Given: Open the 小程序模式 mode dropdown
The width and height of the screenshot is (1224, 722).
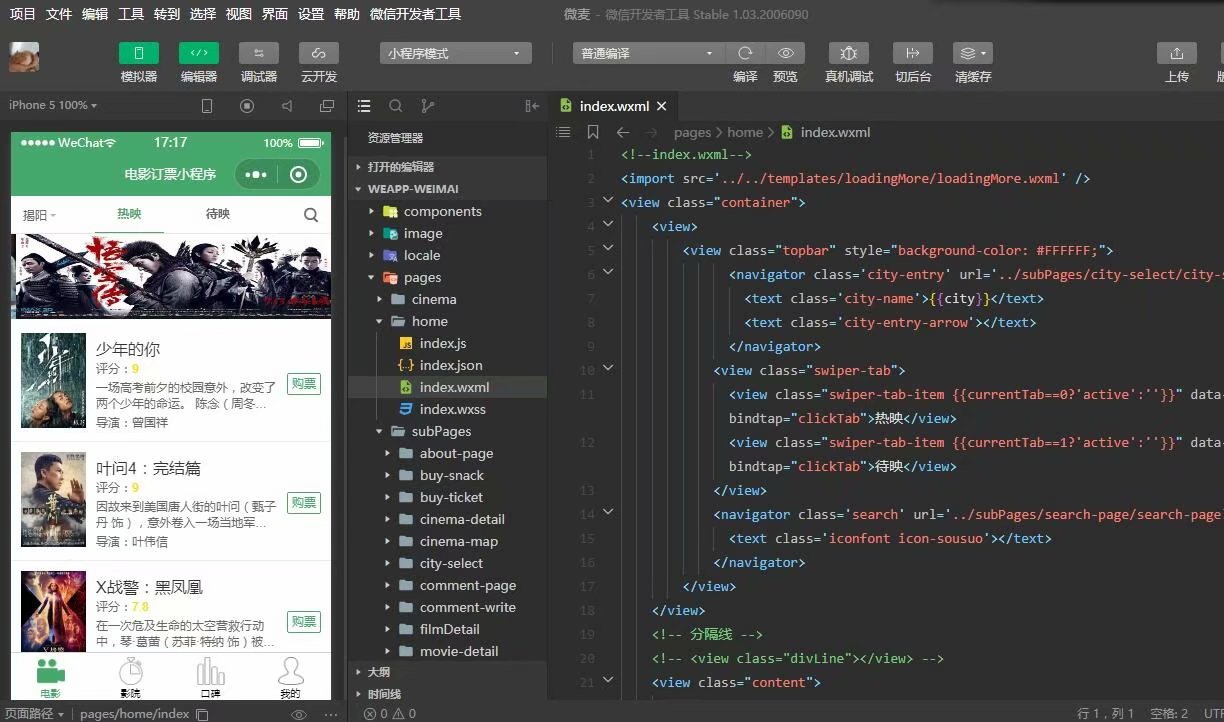Looking at the screenshot, I should click(455, 53).
